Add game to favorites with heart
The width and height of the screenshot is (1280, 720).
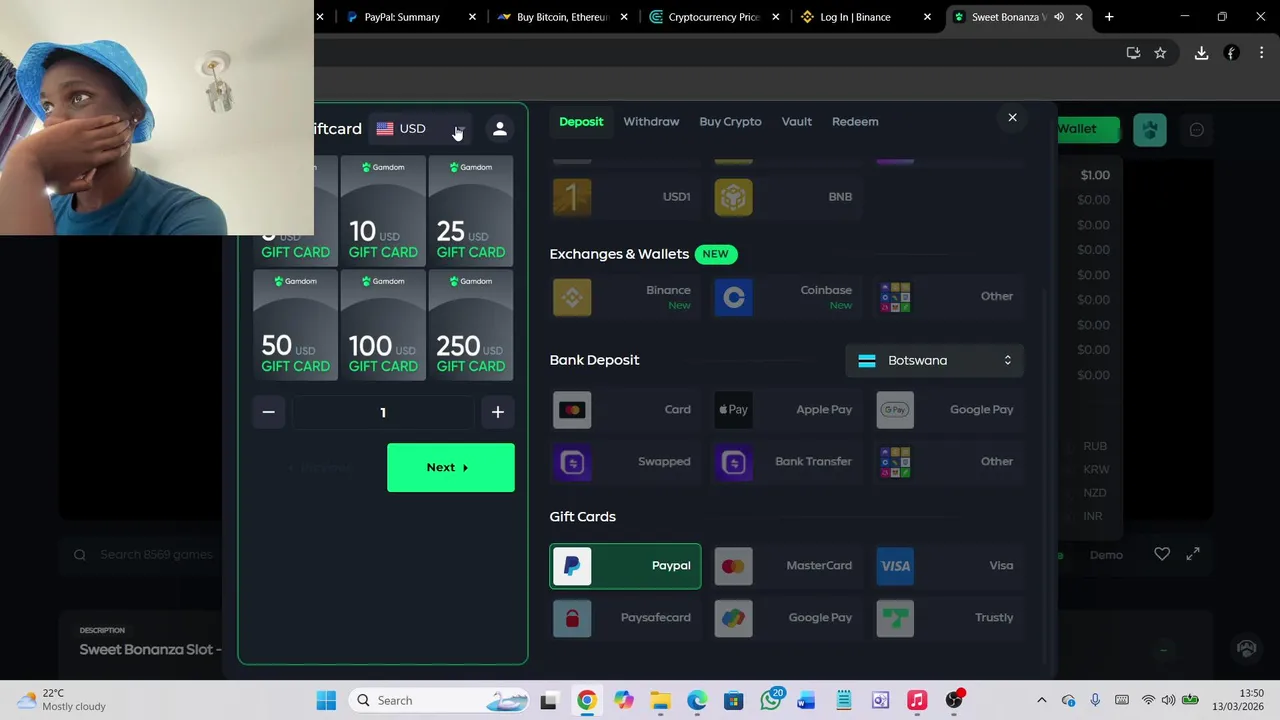[1162, 554]
